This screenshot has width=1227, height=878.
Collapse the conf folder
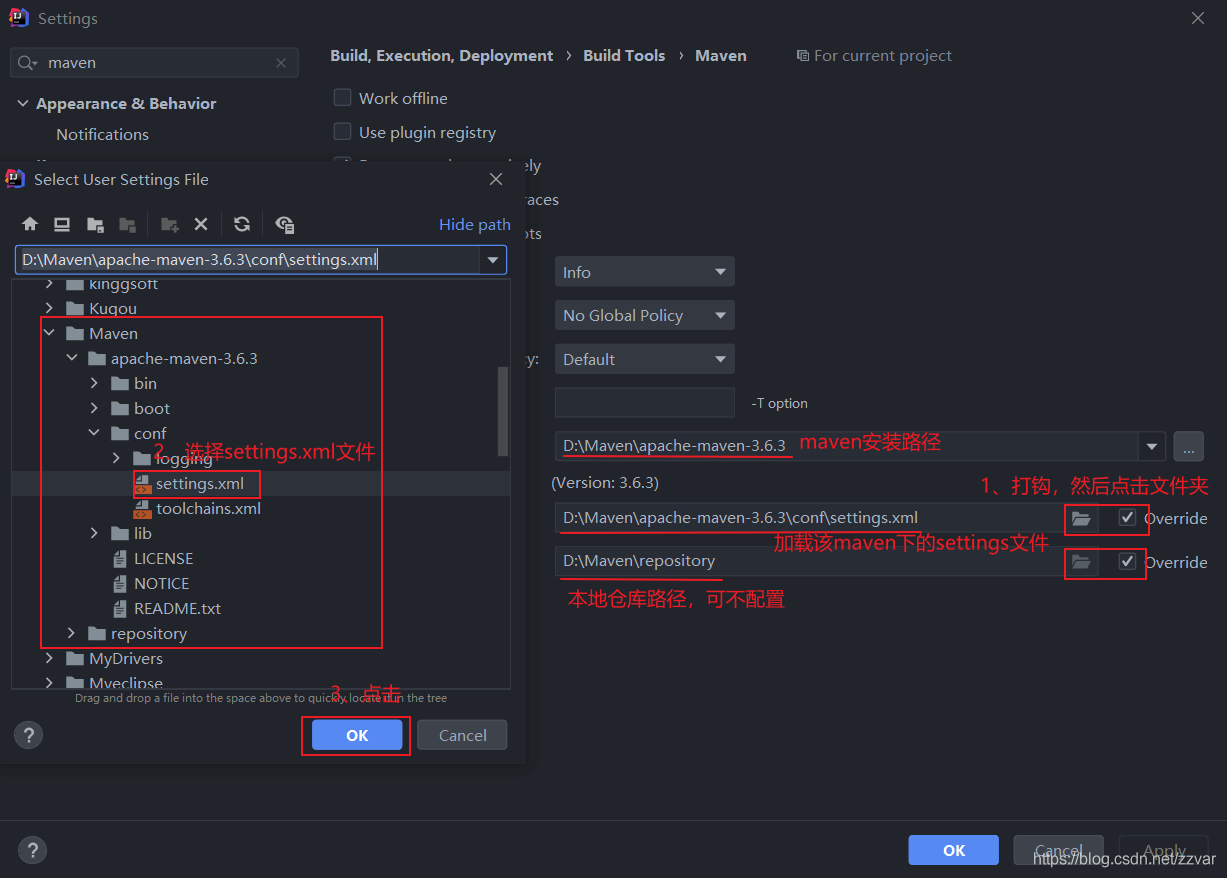click(x=95, y=433)
